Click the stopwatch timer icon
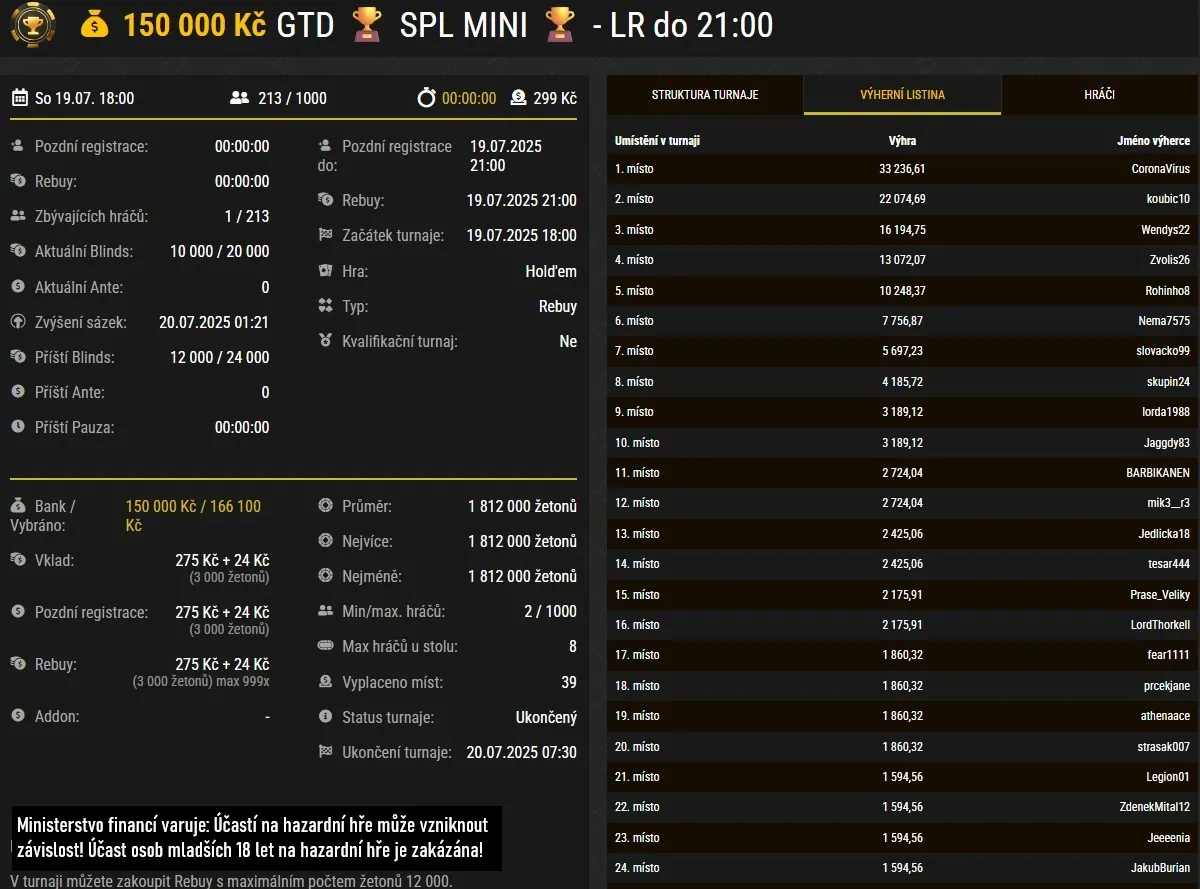Viewport: 1200px width, 889px height. [427, 98]
